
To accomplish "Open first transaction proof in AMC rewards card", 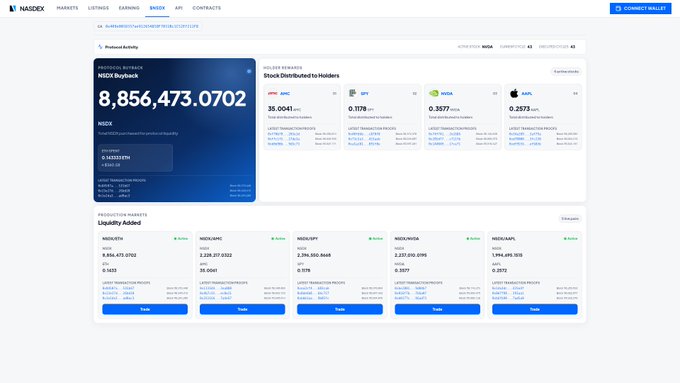I will coord(284,134).
